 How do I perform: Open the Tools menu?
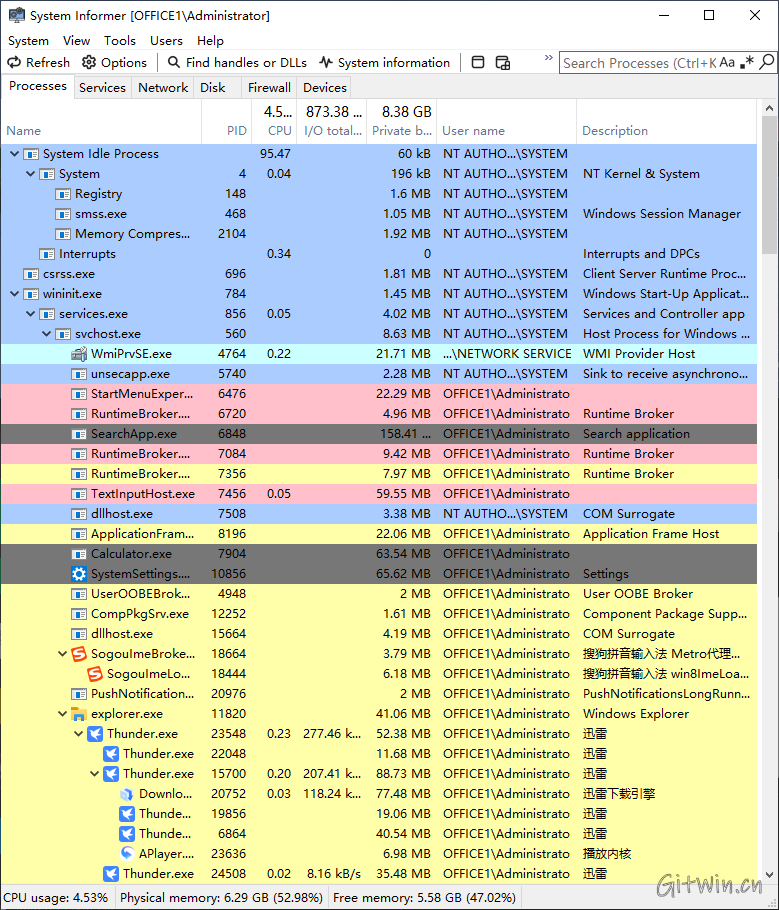tap(120, 41)
